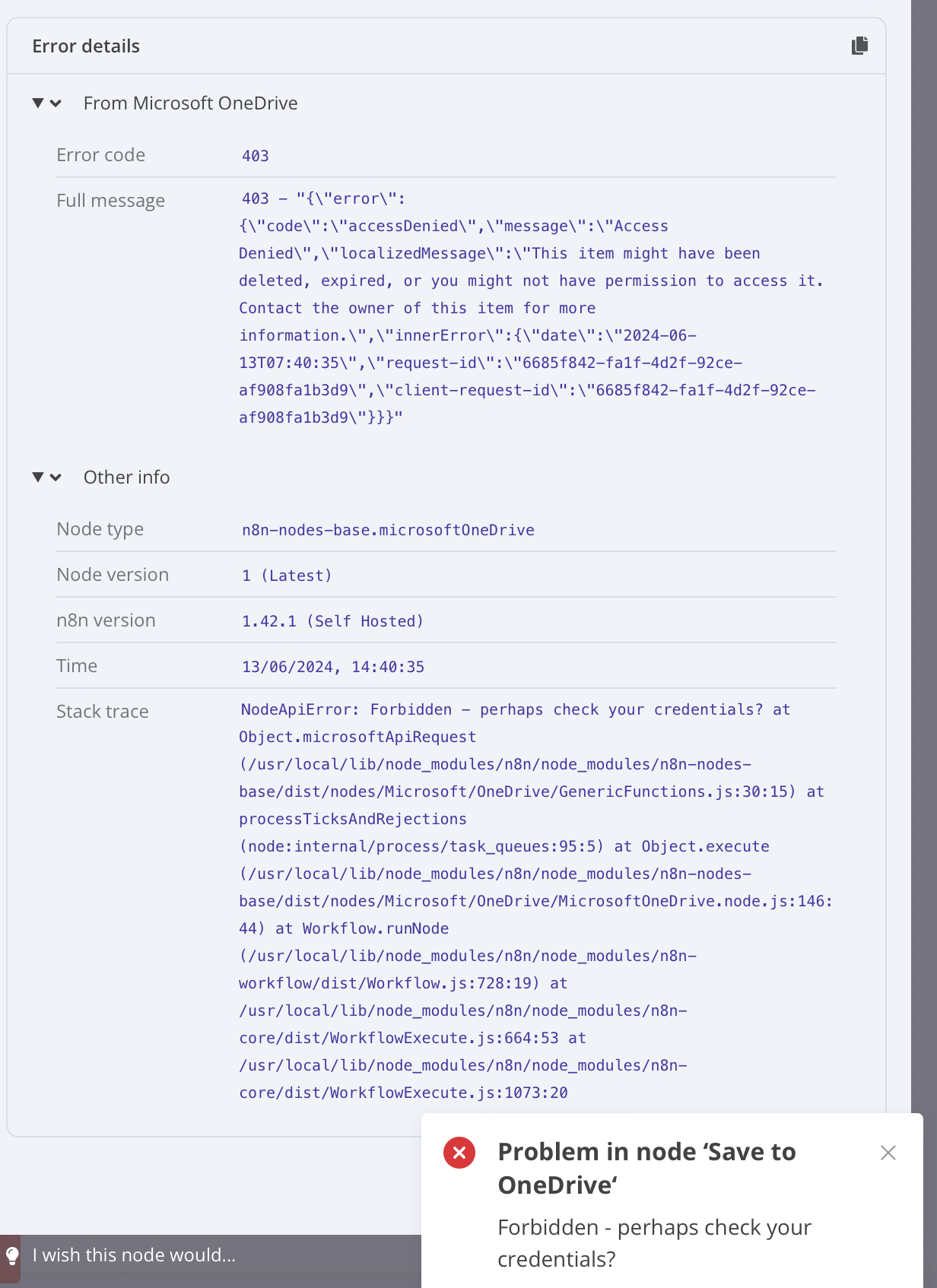937x1288 pixels.
Task: Click the 'Full message' label
Action: [x=110, y=201]
